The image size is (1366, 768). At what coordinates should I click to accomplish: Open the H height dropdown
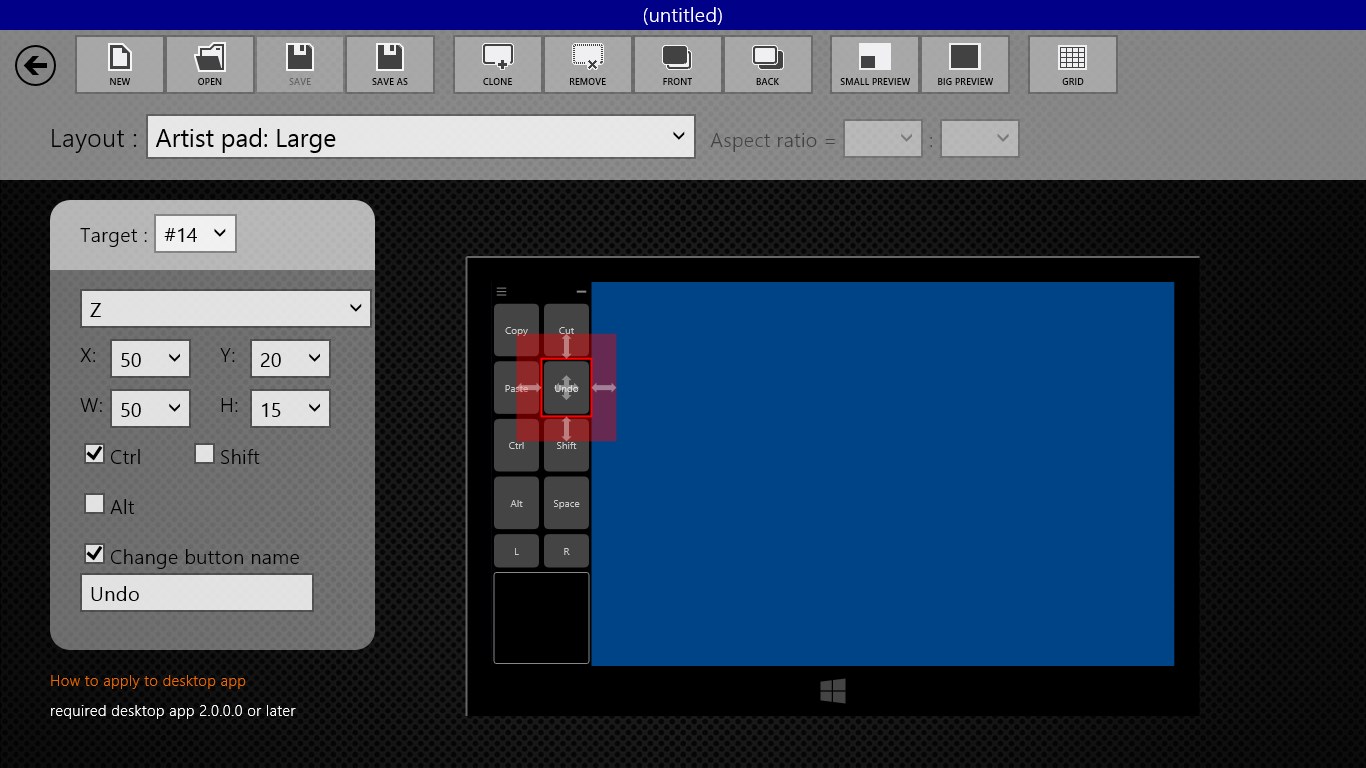(290, 409)
